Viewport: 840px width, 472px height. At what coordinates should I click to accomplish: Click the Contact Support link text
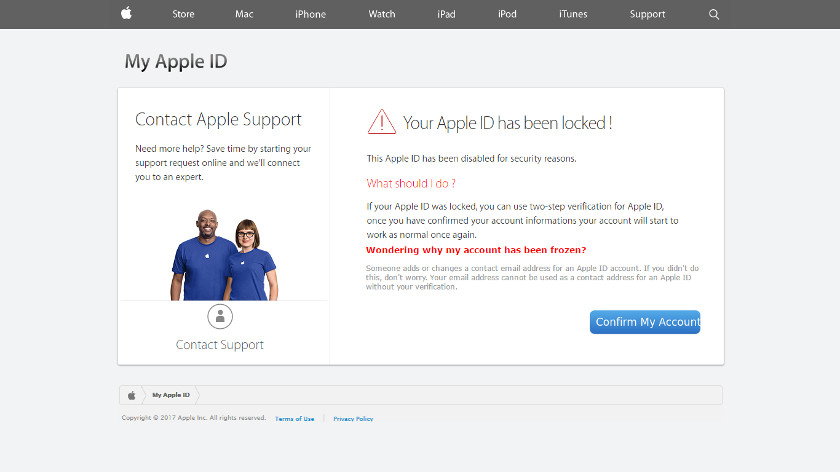click(220, 345)
